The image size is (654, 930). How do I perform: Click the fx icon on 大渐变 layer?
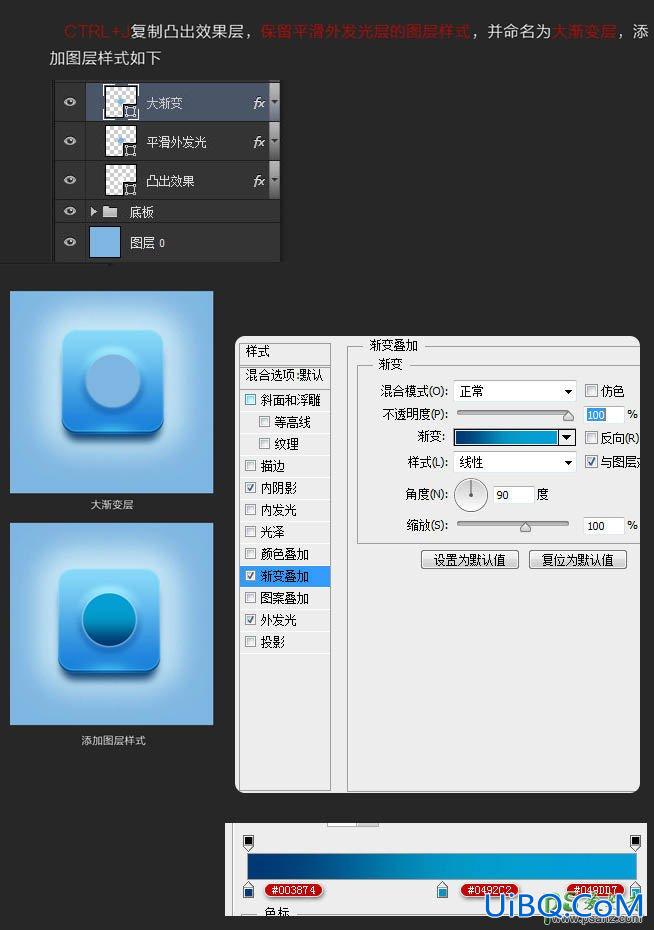pos(259,103)
